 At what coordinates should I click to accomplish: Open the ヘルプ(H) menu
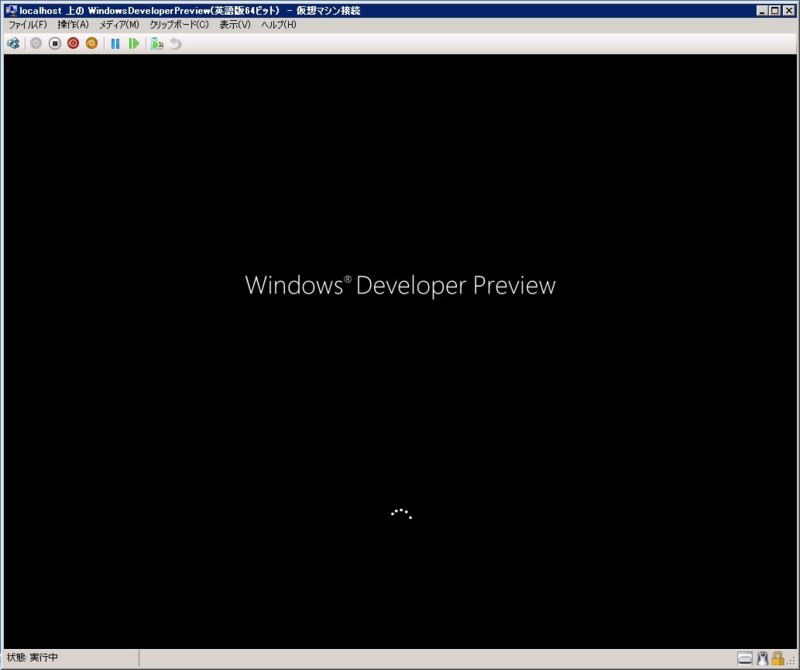[x=279, y=24]
